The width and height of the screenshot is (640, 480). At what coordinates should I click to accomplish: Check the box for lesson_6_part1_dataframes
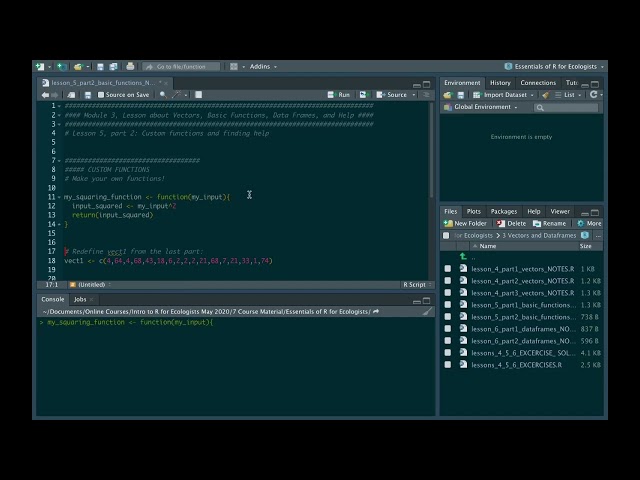tap(448, 329)
